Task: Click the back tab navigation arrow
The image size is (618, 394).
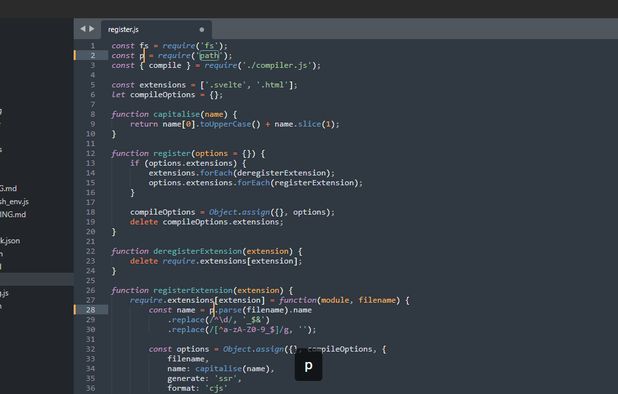Action: (x=83, y=29)
